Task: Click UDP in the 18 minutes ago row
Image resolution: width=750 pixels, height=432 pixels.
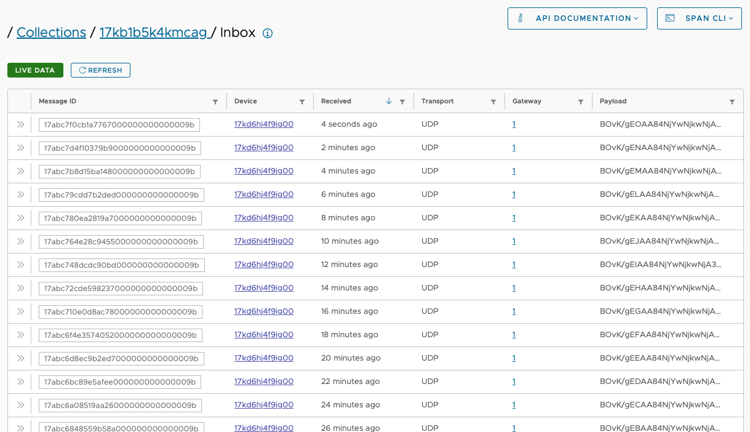Action: click(430, 335)
